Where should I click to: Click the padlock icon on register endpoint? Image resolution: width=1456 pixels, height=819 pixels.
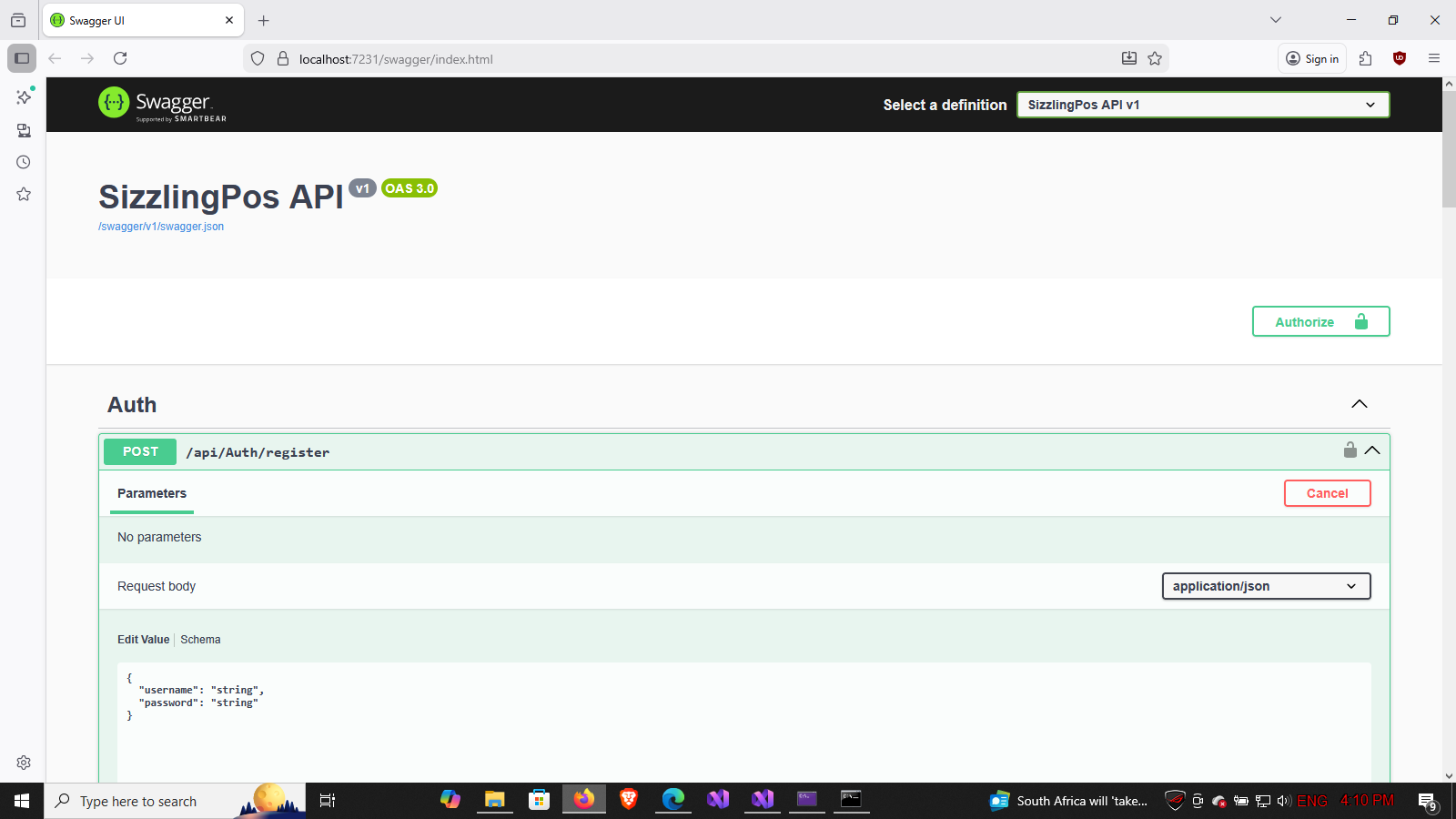1350,450
